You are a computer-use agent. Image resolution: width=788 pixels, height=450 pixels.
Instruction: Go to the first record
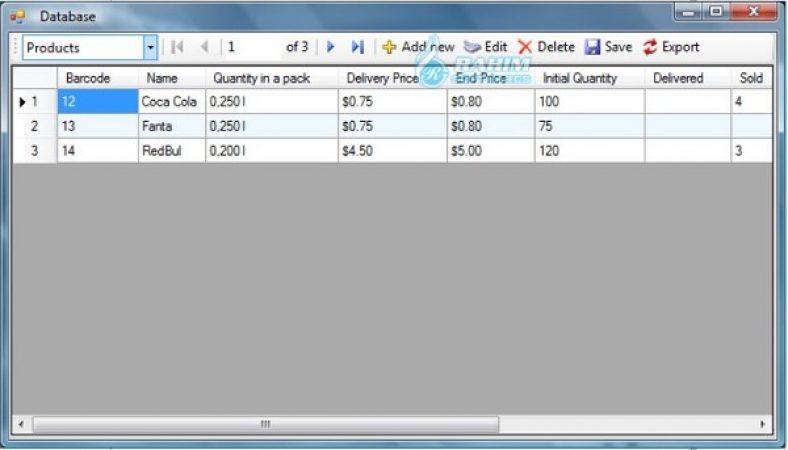[x=177, y=47]
